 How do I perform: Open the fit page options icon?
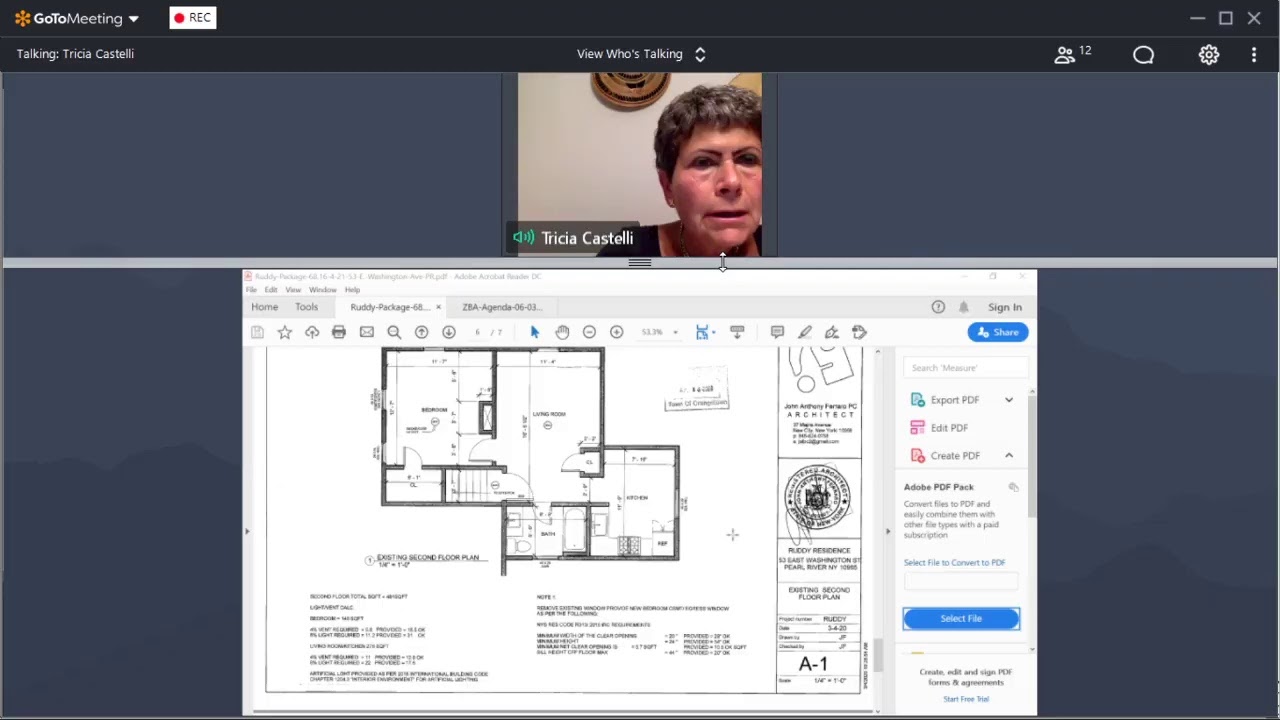pos(704,332)
